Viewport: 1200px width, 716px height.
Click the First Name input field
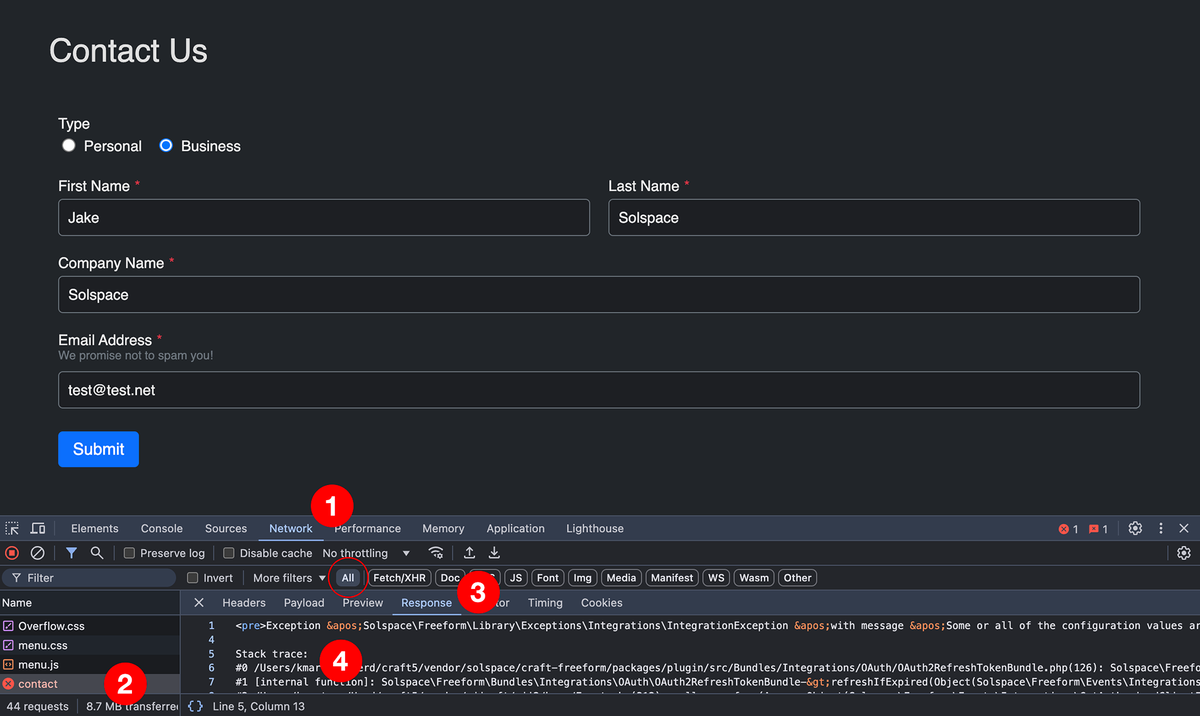[324, 217]
